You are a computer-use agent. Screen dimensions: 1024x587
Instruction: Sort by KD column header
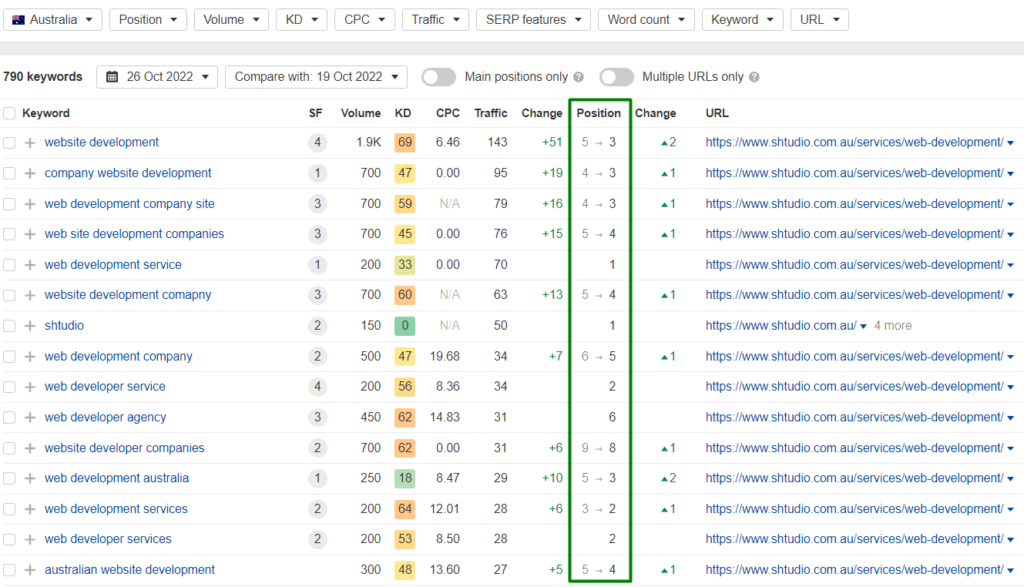403,113
